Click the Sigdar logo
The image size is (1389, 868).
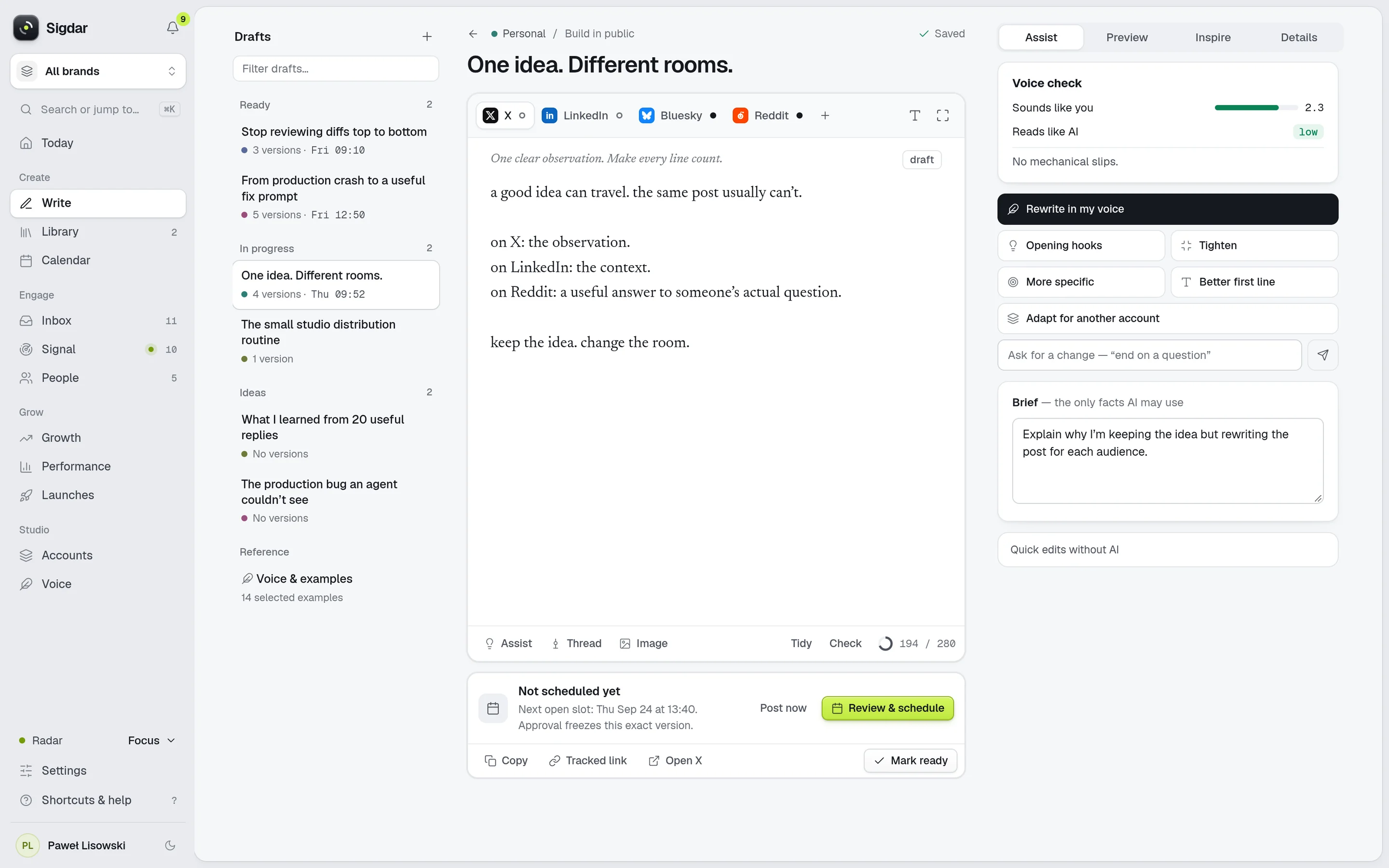[x=26, y=27]
